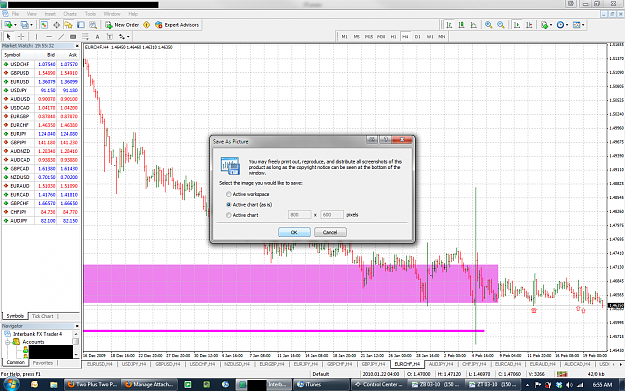Toggle the Data Window crosshair-circle icon
Viewport: 625px width, 391px height.
(57, 25)
